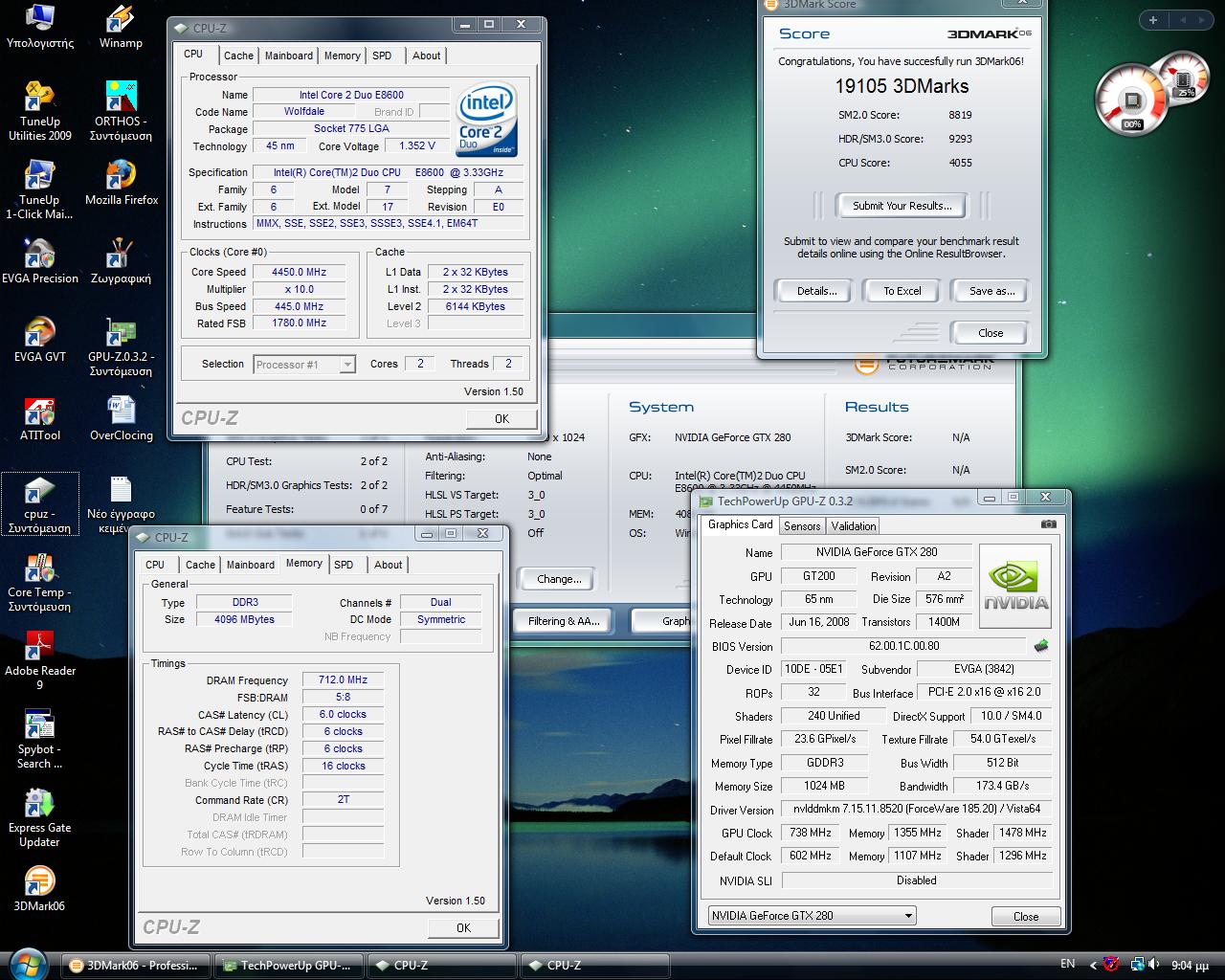This screenshot has width=1225, height=980.
Task: Switch to 3DMark06 Professional taskbar item
Action: pos(134,965)
